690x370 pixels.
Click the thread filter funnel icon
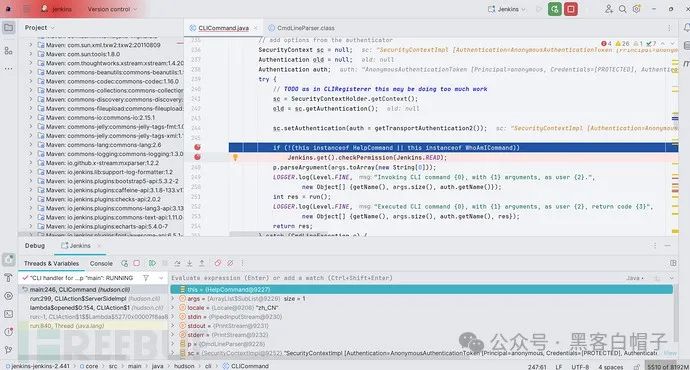[x=146, y=278]
